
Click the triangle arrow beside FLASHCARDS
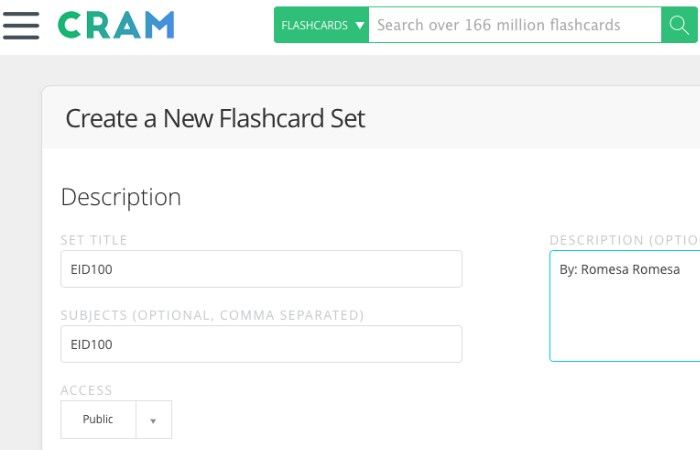(360, 25)
